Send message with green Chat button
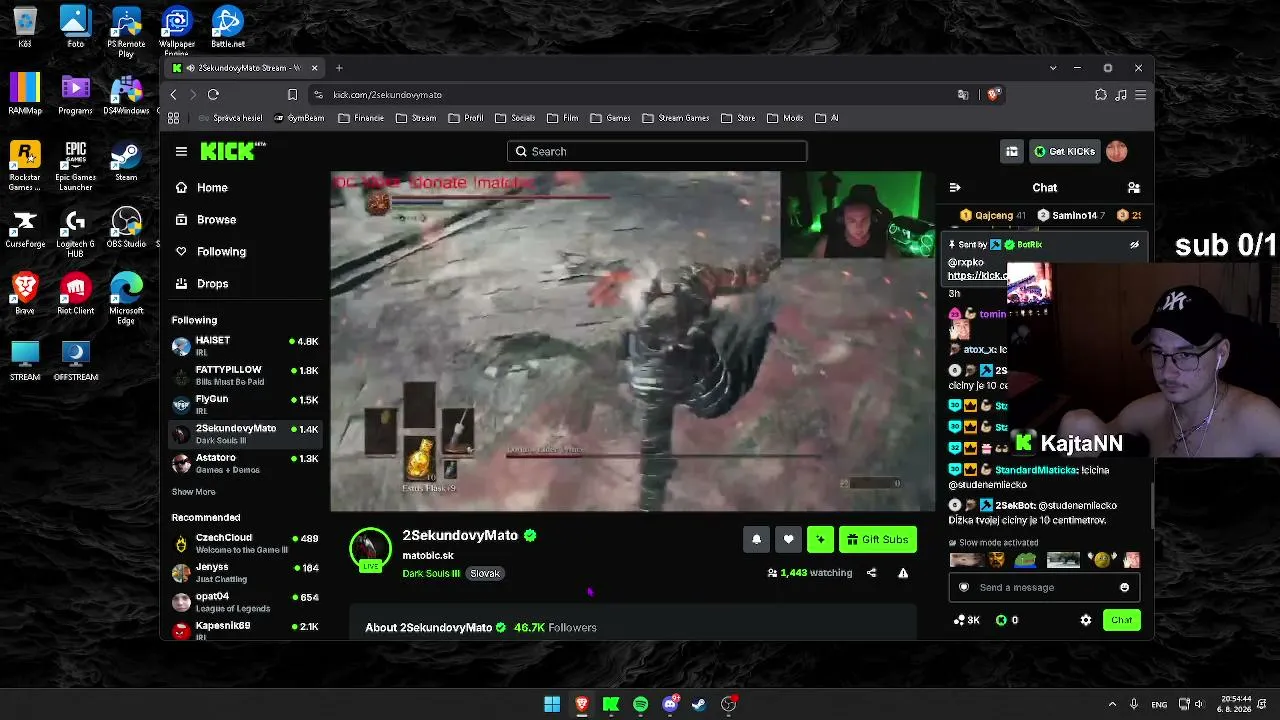 [x=1121, y=620]
